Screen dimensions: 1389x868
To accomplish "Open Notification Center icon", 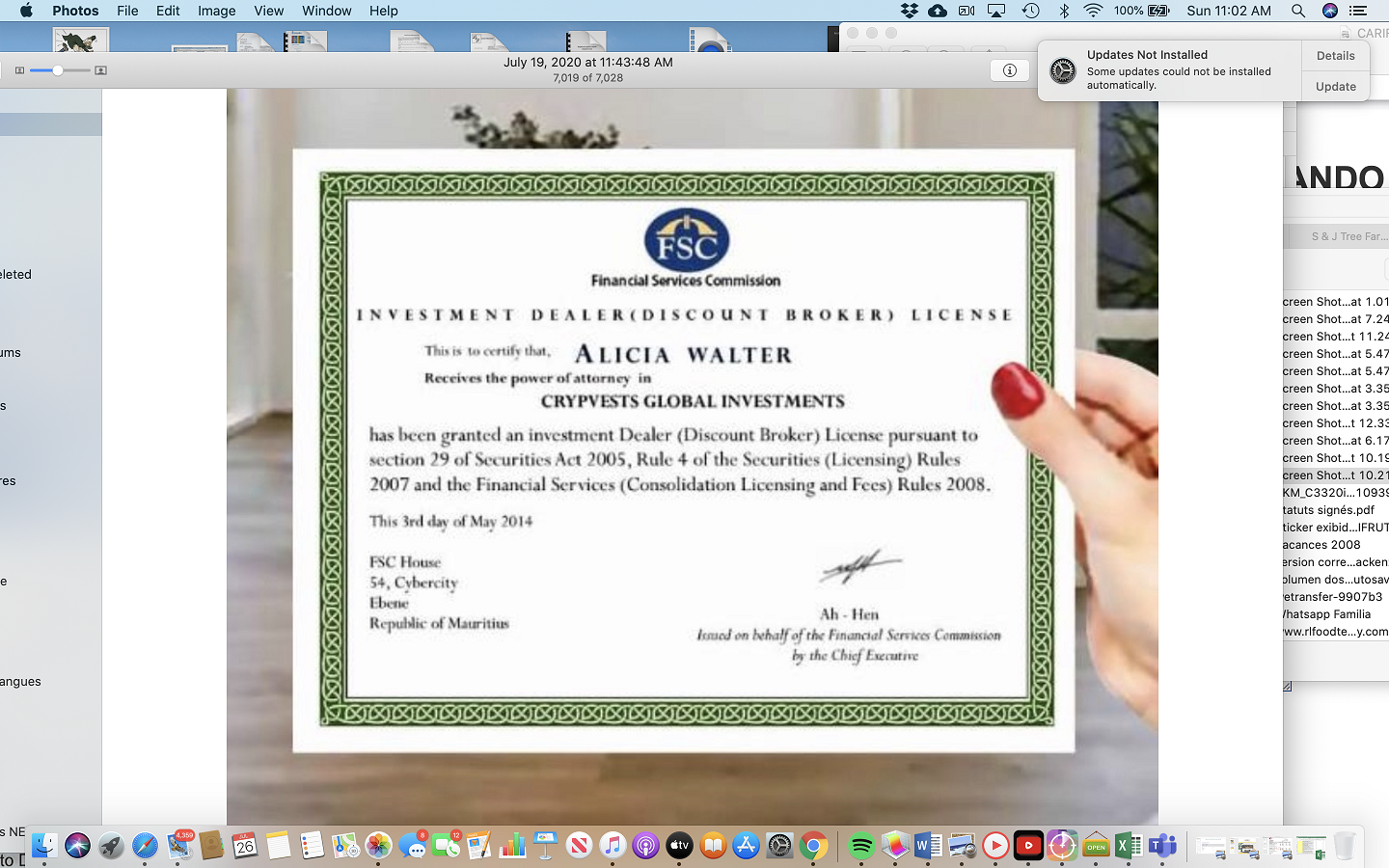I will (1358, 11).
